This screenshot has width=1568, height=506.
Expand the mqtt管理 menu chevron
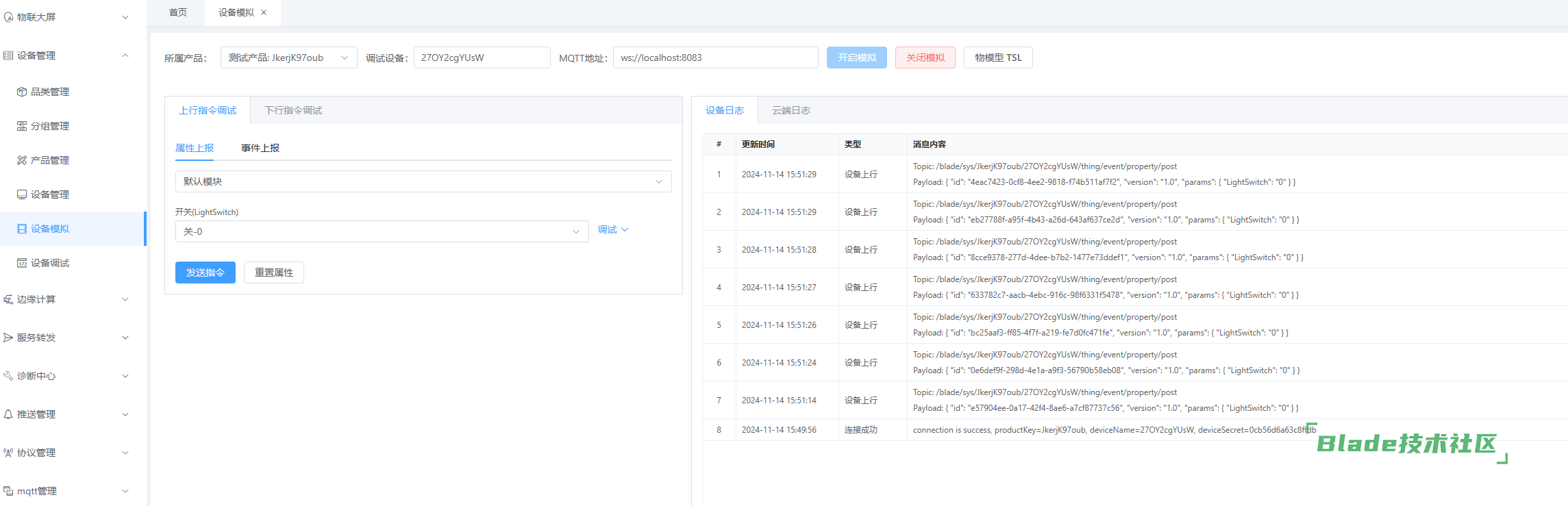point(125,491)
